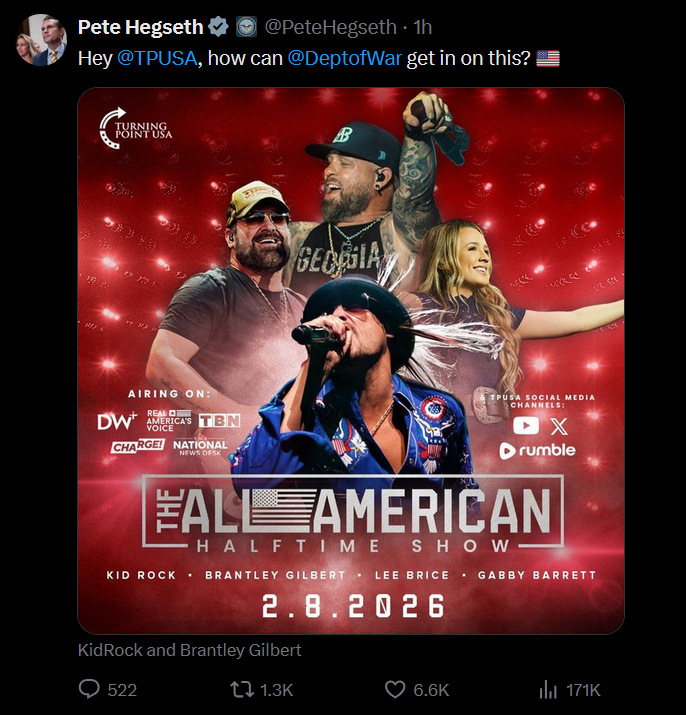Click the @PeteHegseth handle
Image resolution: width=686 pixels, height=715 pixels.
click(x=331, y=27)
